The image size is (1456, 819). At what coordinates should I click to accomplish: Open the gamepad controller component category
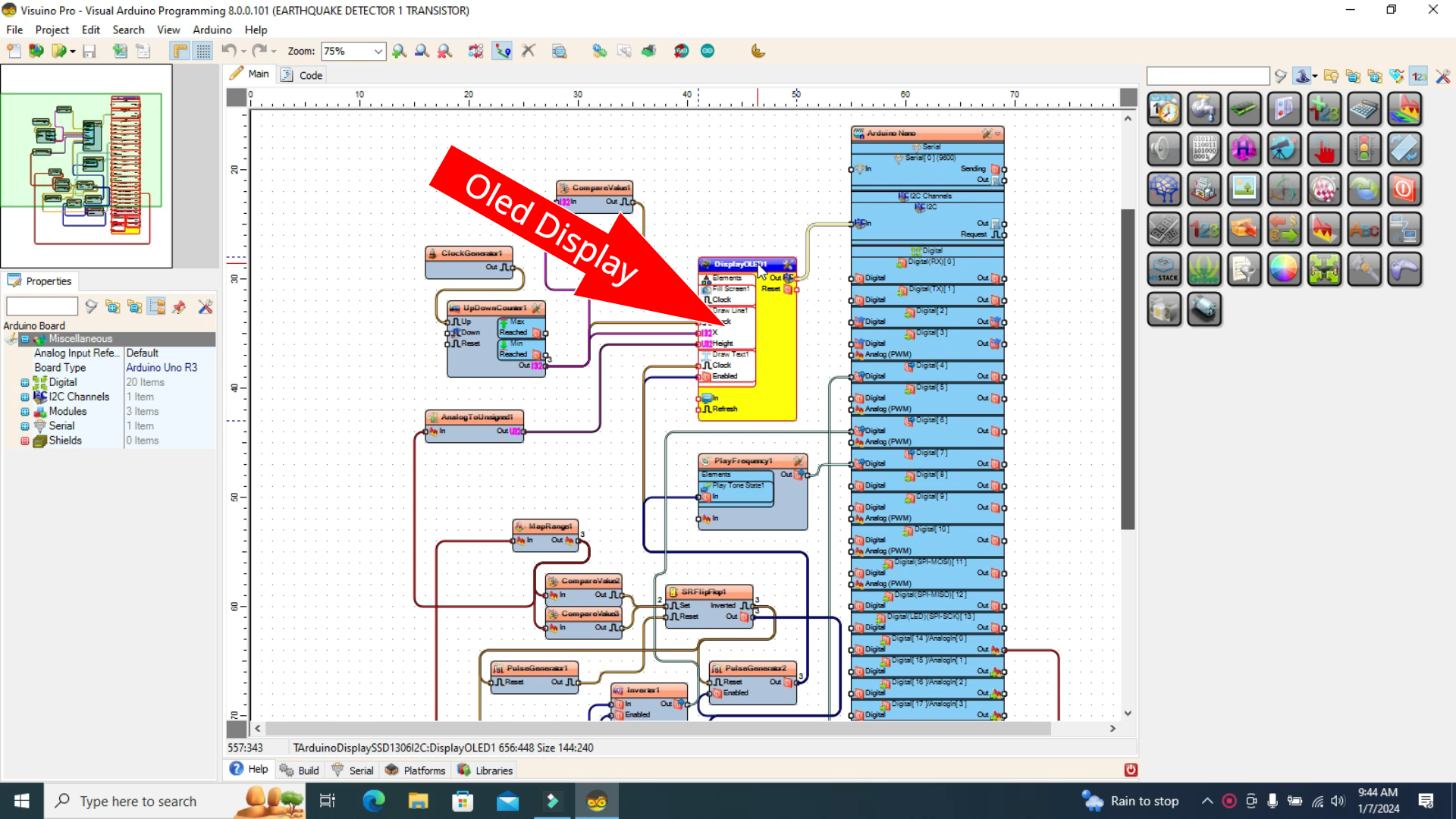click(x=1404, y=269)
